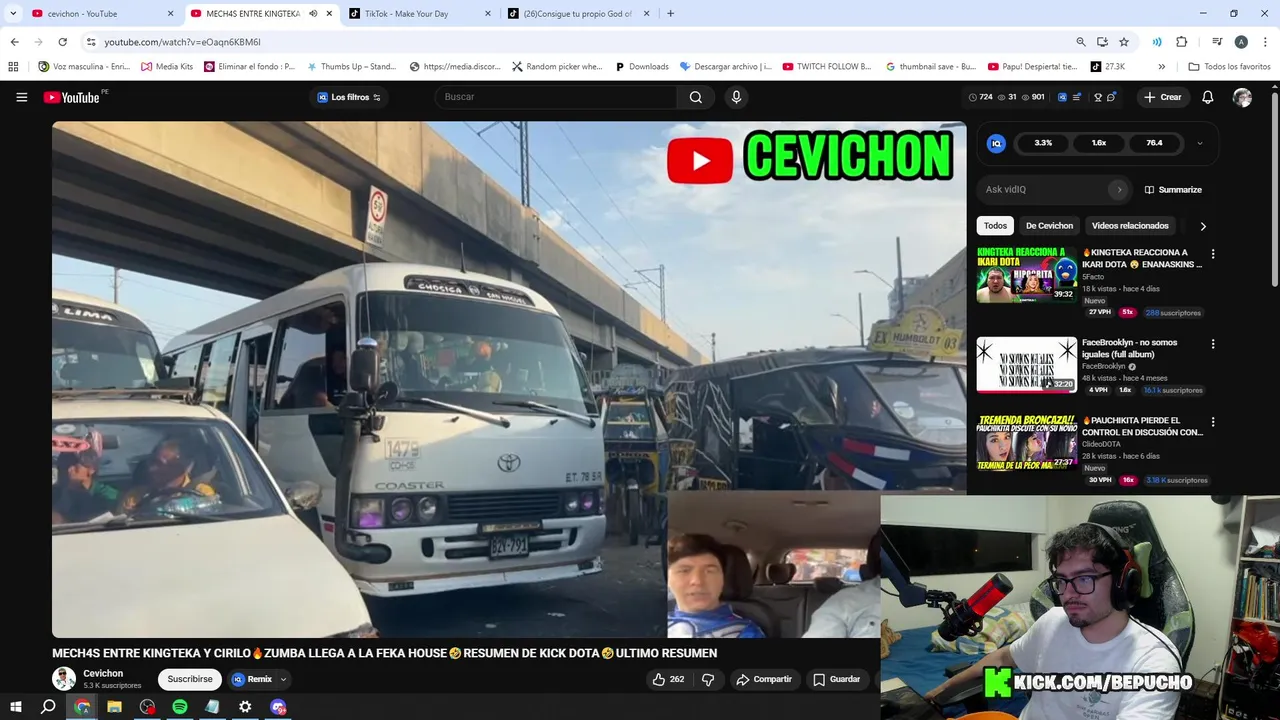Open YouTube notifications bell
Viewport: 1280px width, 720px height.
pos(1207,97)
